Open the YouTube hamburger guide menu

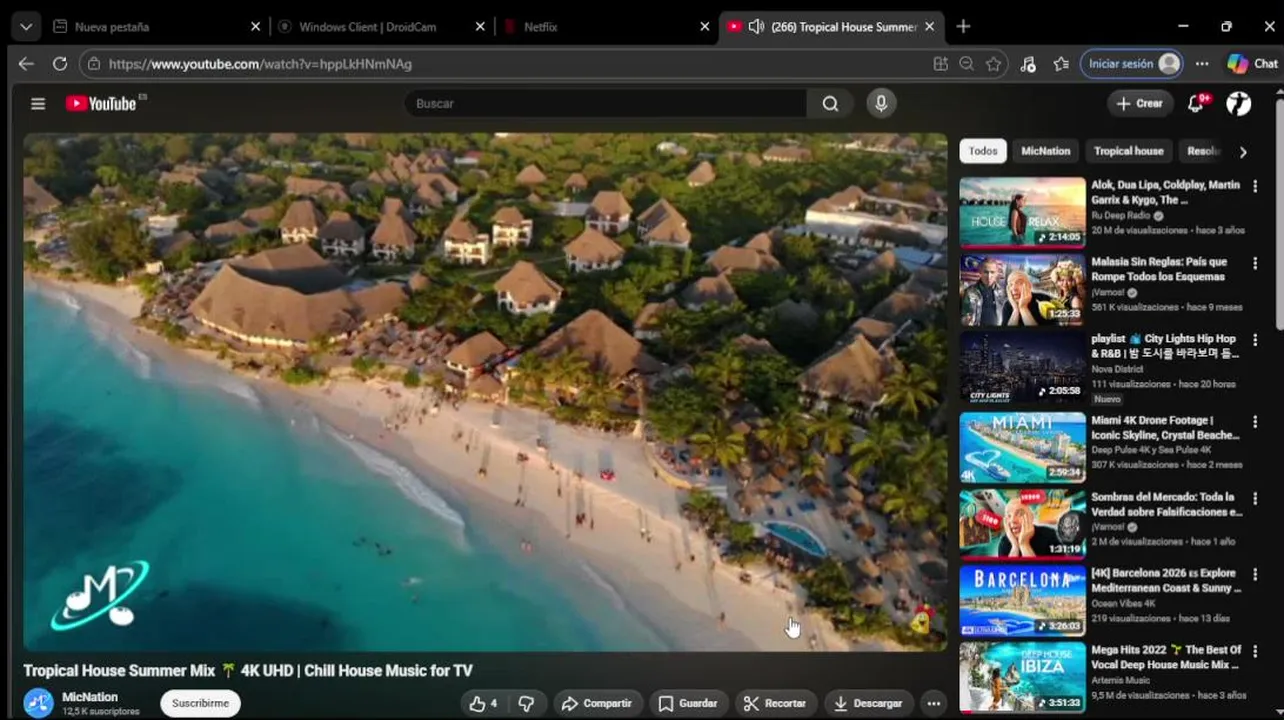click(38, 104)
